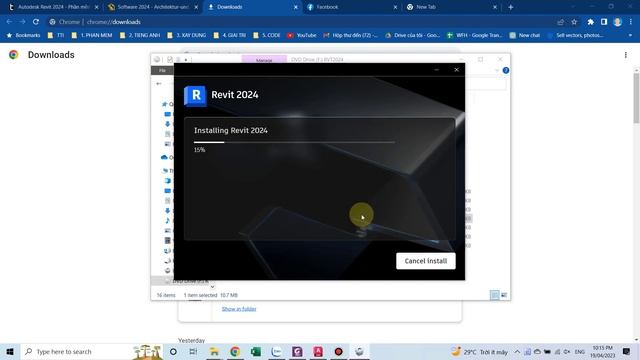Open the 1. PHAN MEM bookmark folder
Viewport: 640px width, 360px height.
pyautogui.click(x=92, y=36)
